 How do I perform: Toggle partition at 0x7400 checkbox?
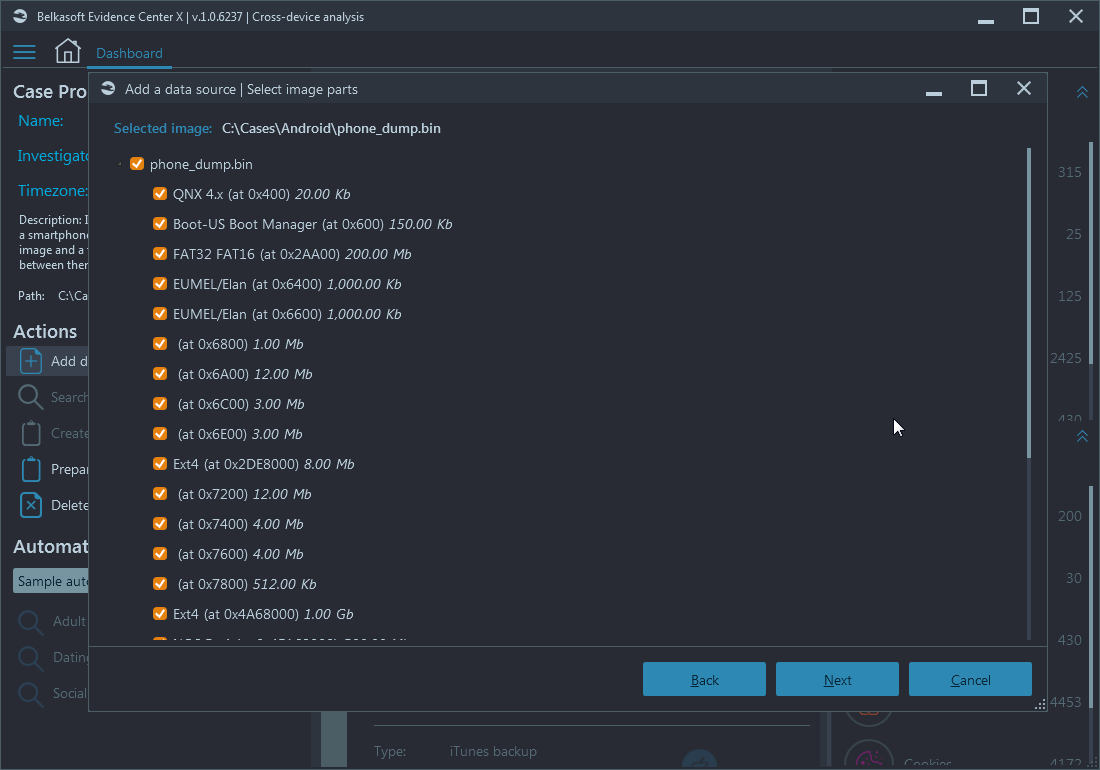160,524
